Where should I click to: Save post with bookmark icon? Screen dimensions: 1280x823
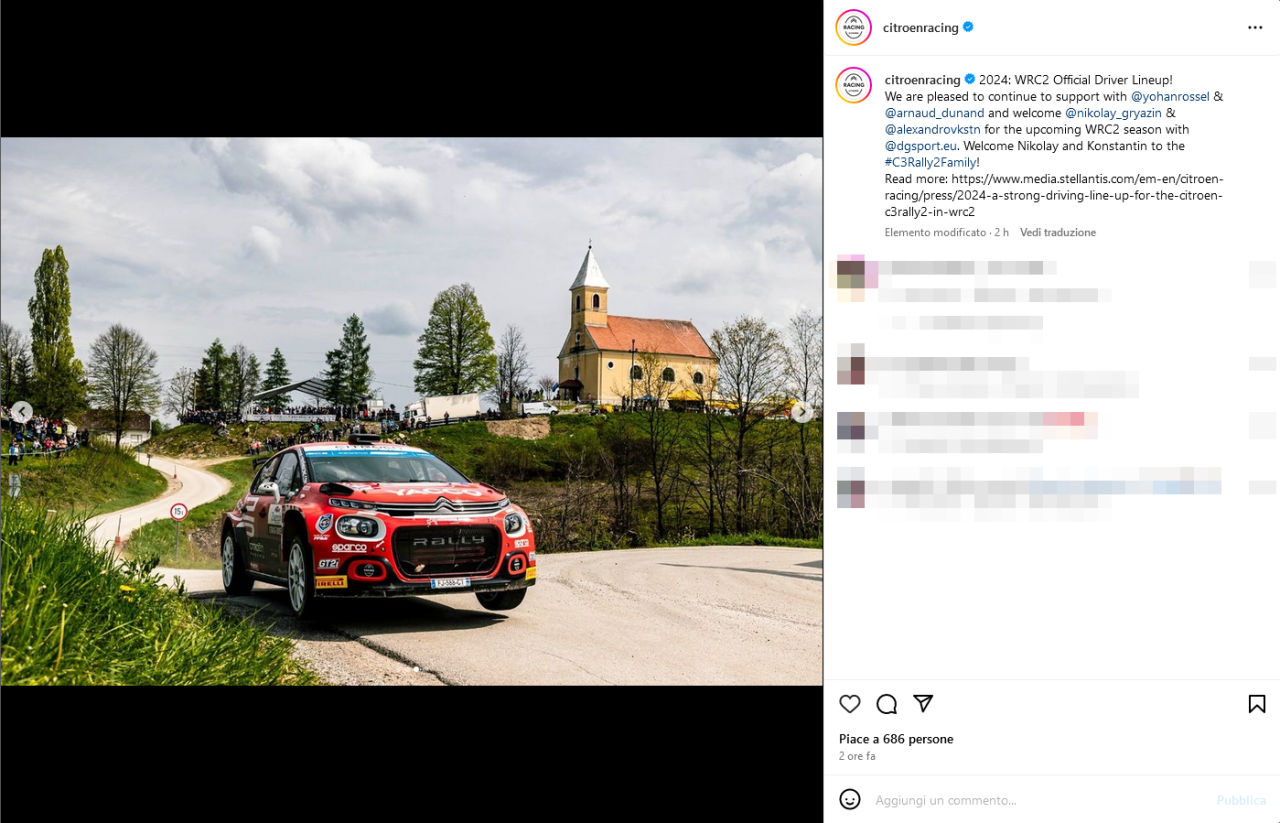[x=1257, y=704]
